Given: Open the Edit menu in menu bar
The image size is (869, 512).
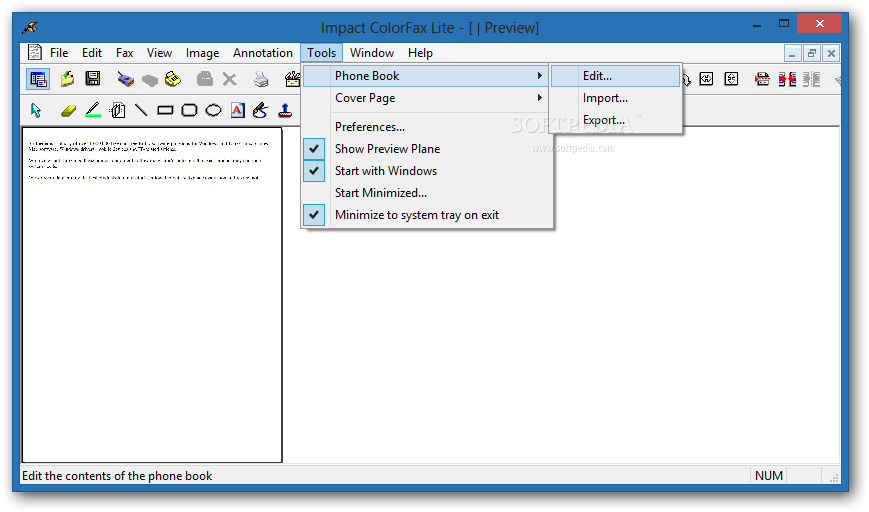Looking at the screenshot, I should click(92, 53).
